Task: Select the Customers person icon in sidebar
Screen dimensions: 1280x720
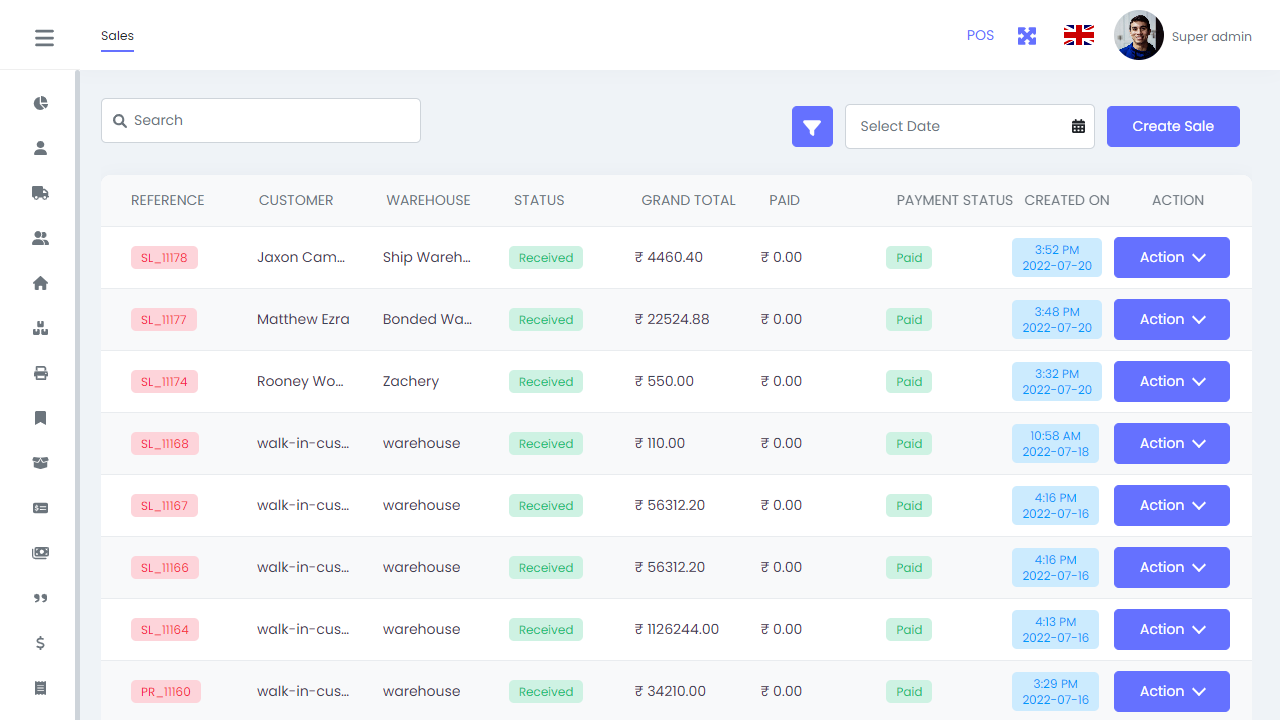Action: (x=40, y=148)
